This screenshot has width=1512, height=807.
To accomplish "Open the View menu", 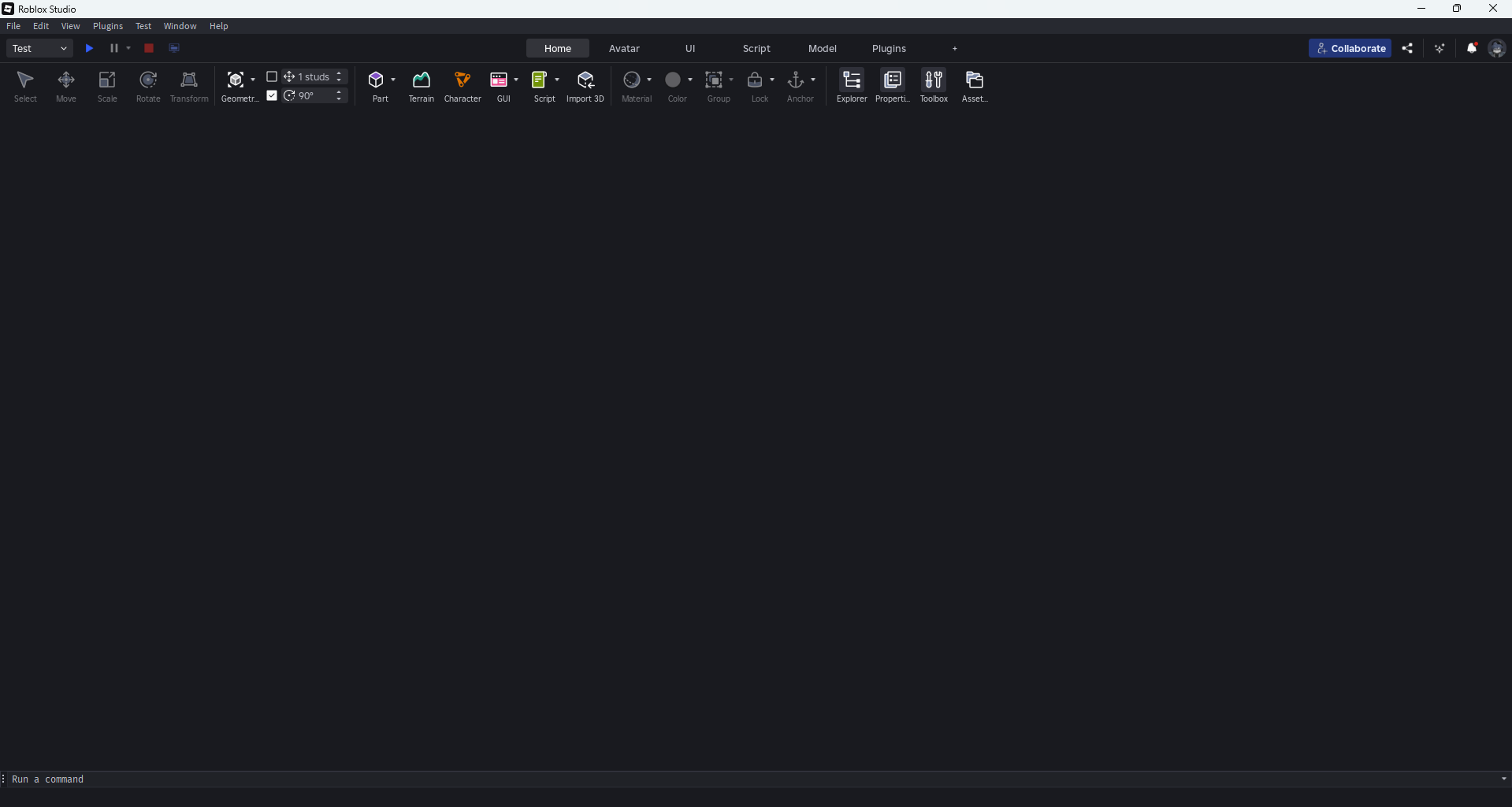I will coord(70,26).
